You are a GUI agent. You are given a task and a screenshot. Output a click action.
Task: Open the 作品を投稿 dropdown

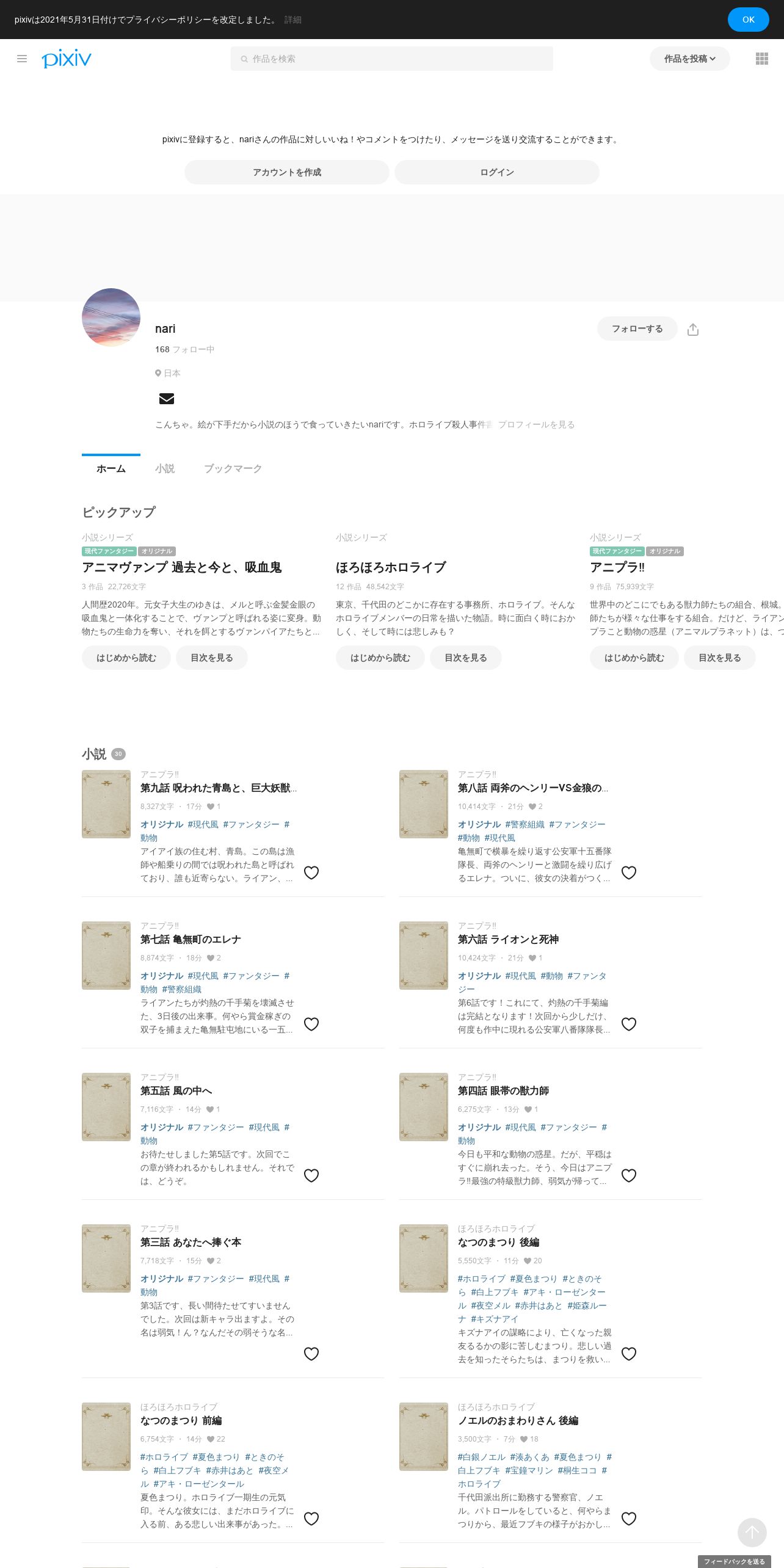coord(689,59)
